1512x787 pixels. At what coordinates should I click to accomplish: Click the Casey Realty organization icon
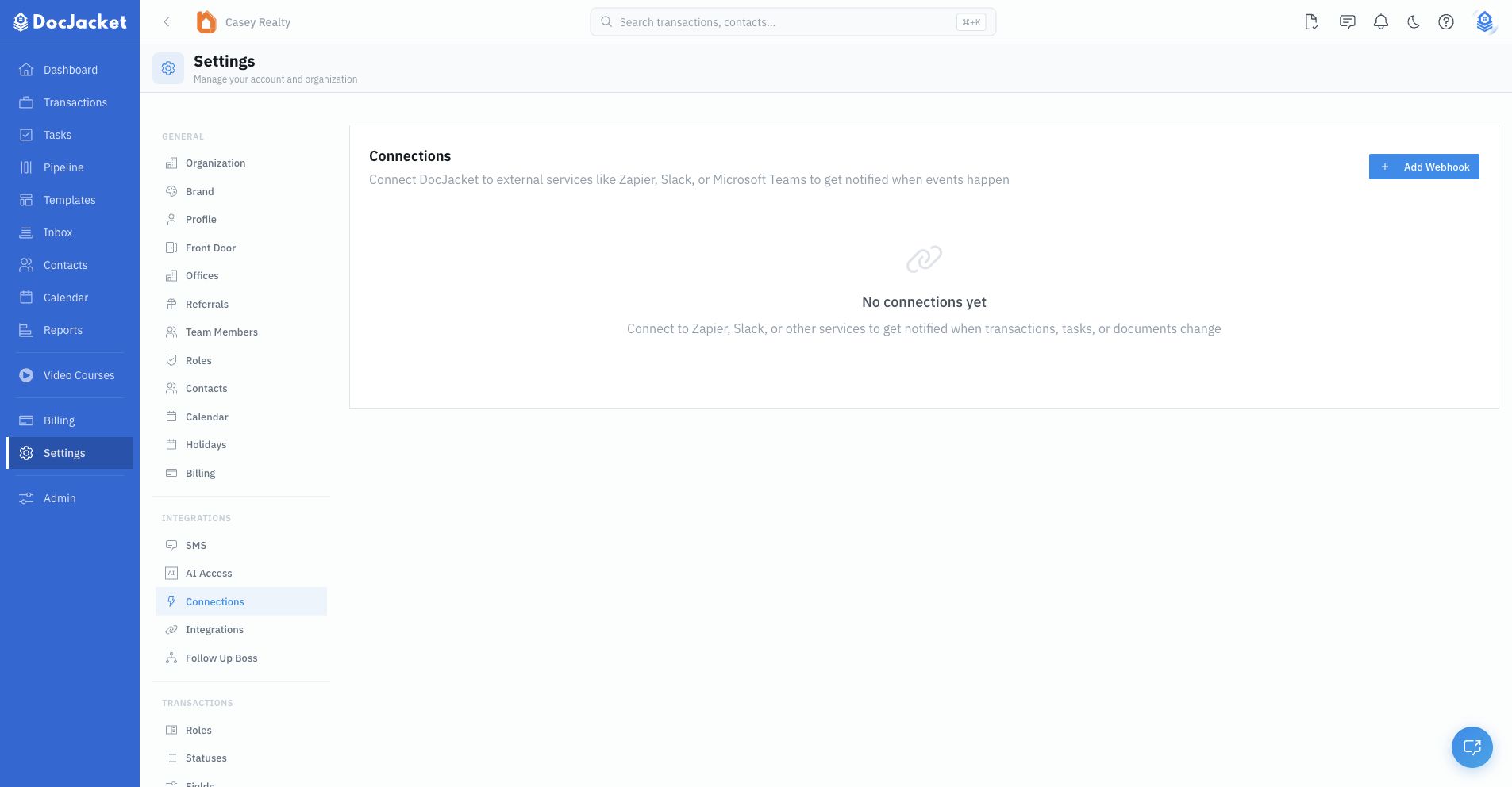(x=206, y=22)
